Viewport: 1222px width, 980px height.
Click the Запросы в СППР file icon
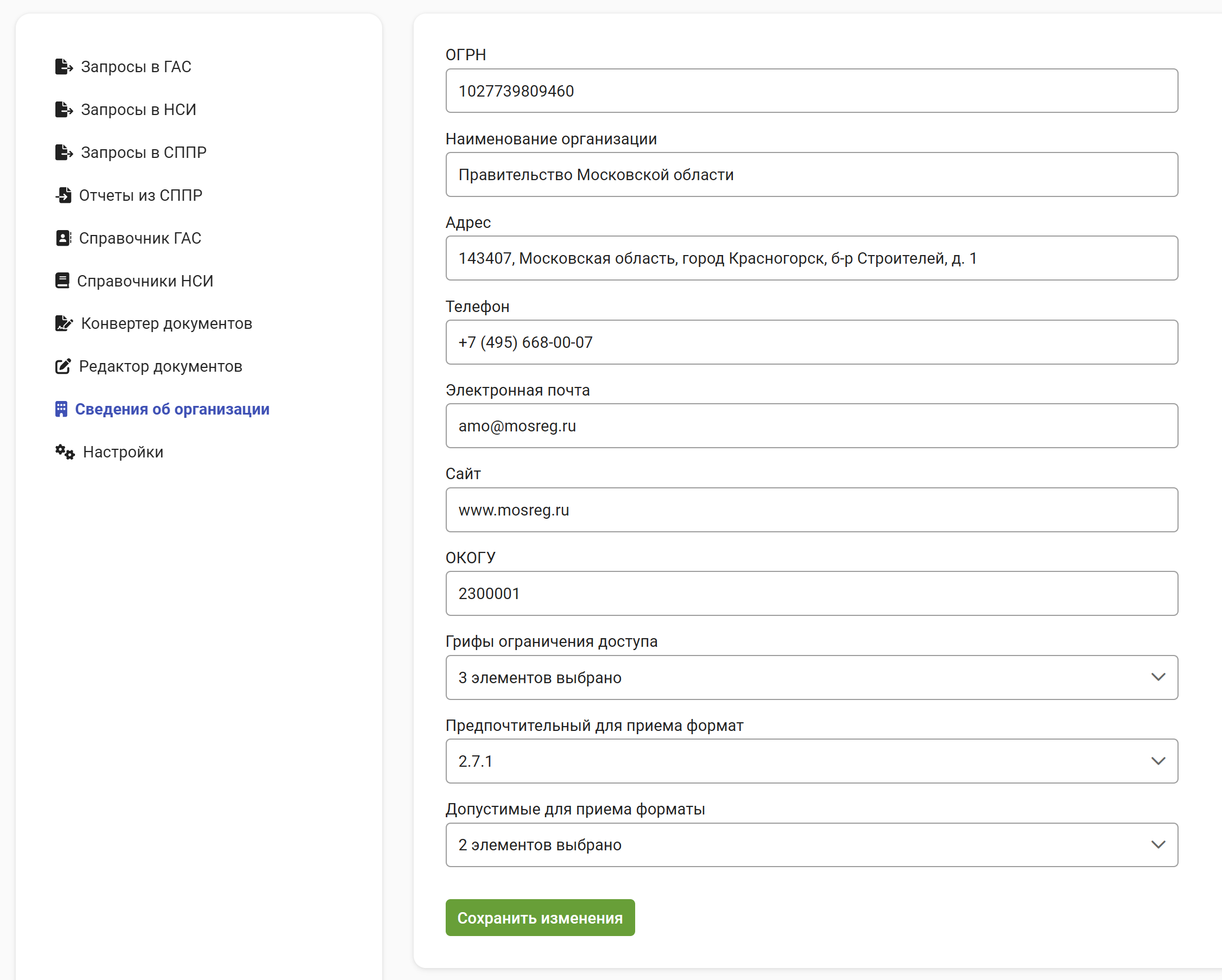point(64,152)
